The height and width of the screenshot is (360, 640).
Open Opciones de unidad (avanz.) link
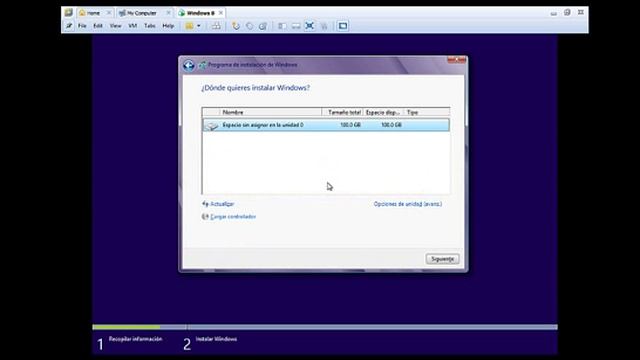pyautogui.click(x=408, y=204)
